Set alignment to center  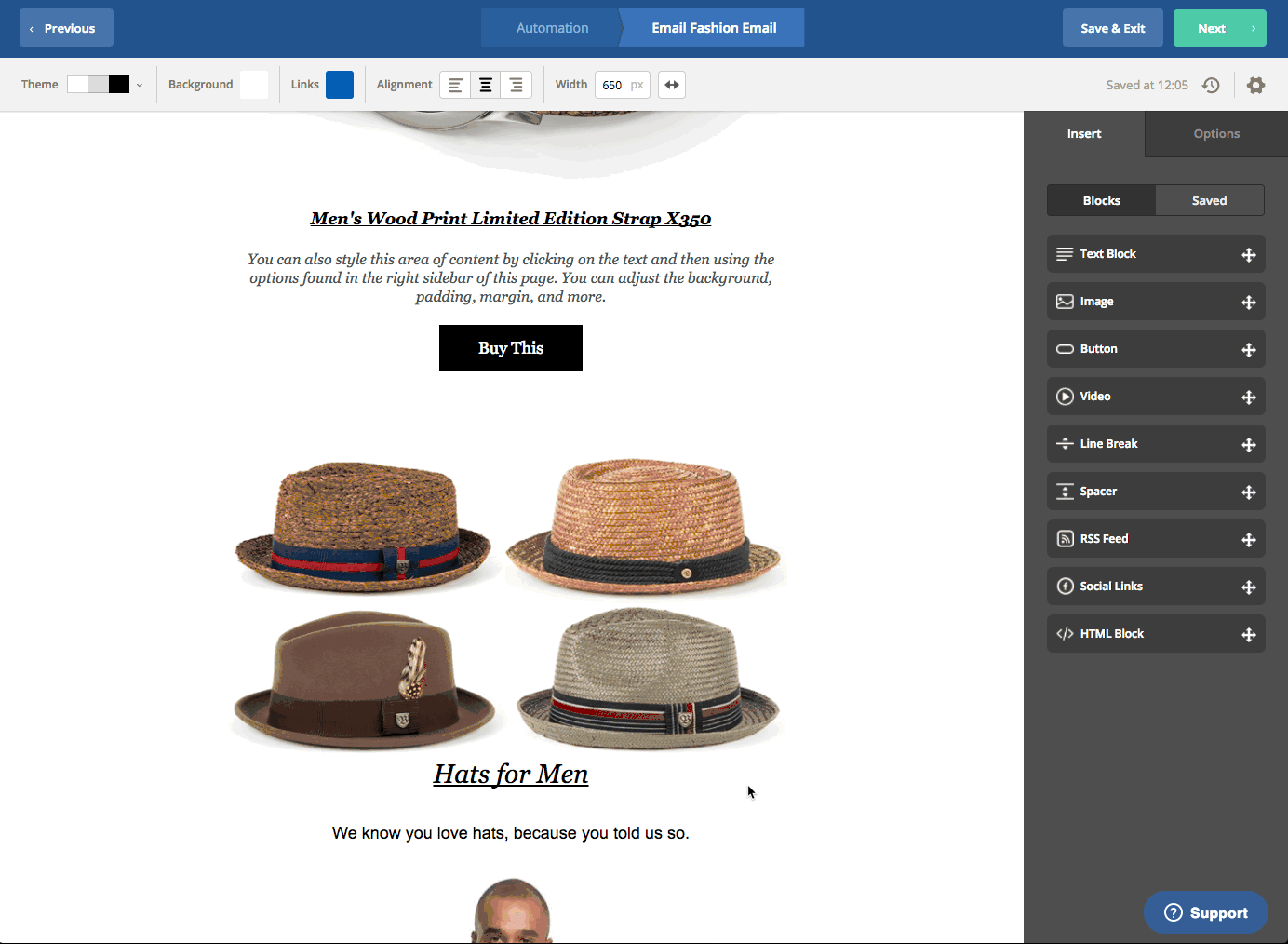486,85
